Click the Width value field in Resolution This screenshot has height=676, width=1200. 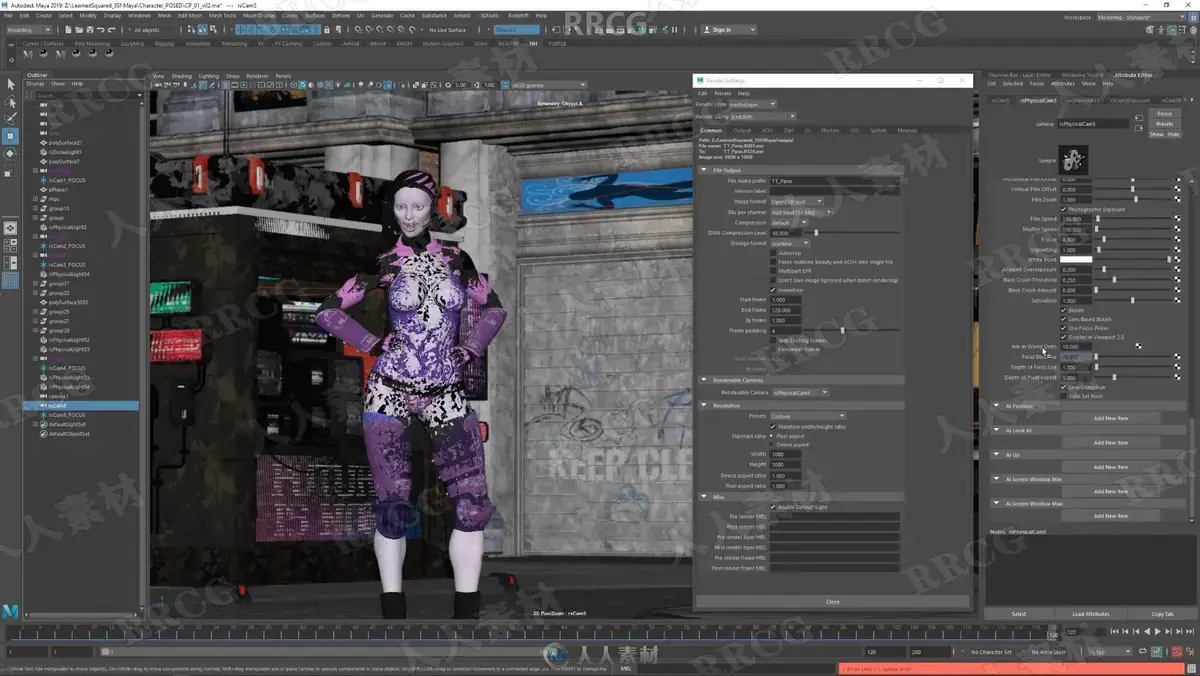coord(785,454)
